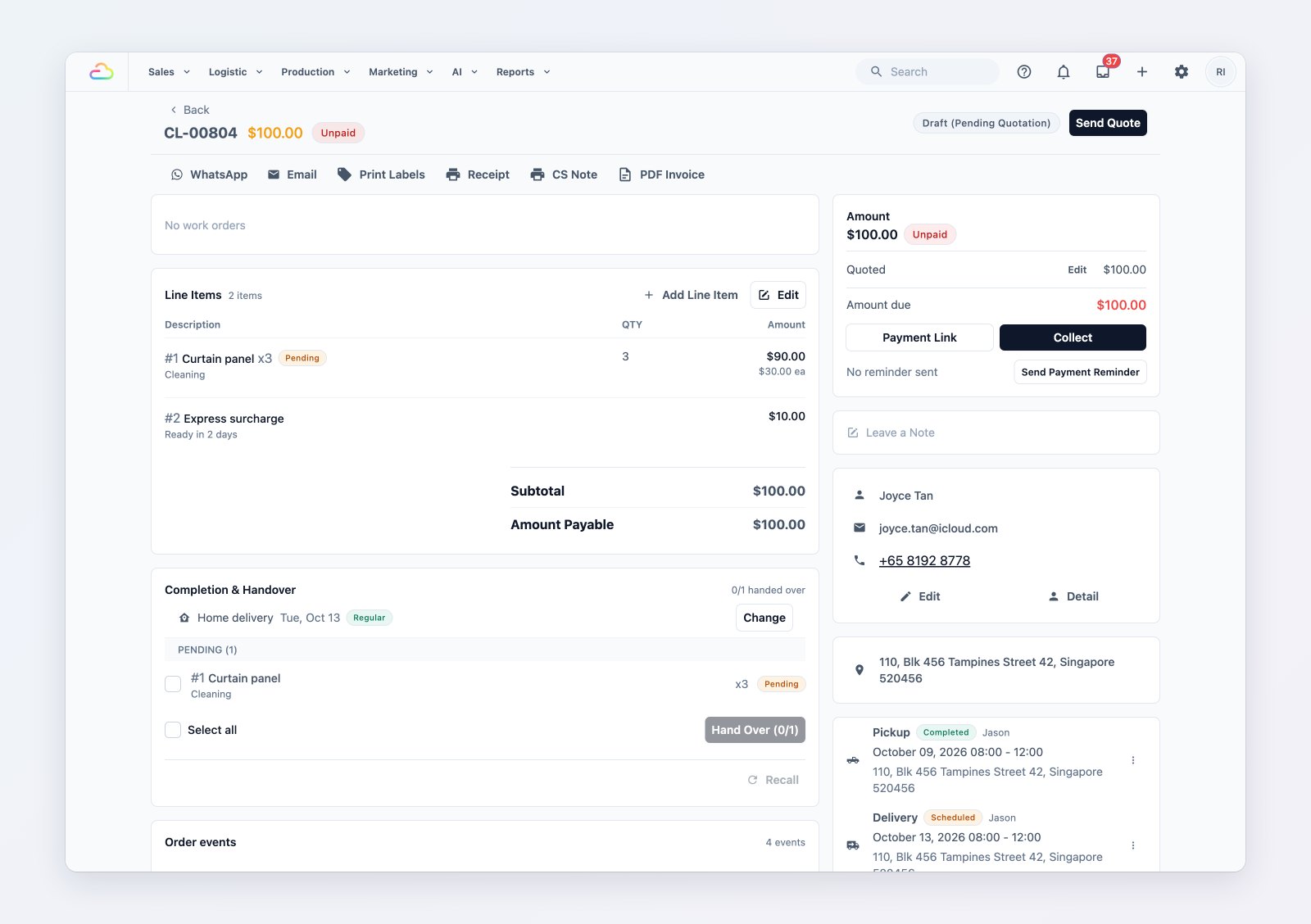Expand the Production menu
1311x924 pixels.
[x=316, y=72]
